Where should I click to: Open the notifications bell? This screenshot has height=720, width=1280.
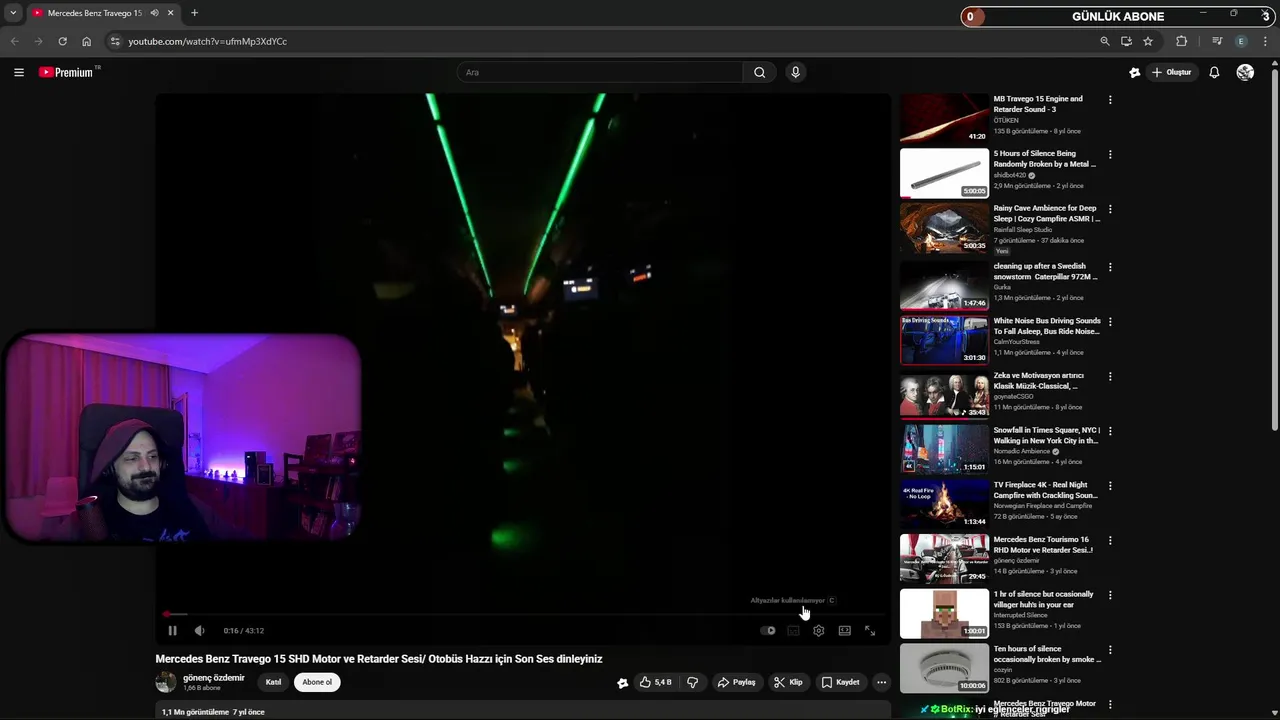coord(1214,72)
